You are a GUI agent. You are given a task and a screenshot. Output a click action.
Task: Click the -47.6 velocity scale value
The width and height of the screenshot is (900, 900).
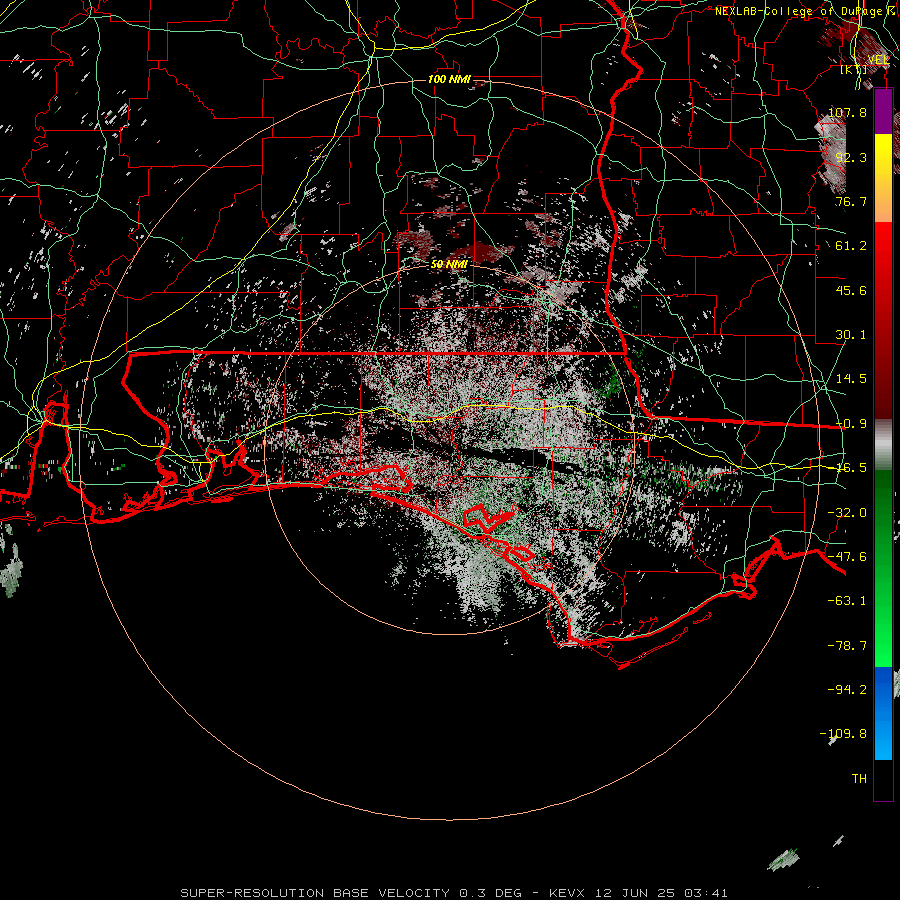tap(847, 557)
